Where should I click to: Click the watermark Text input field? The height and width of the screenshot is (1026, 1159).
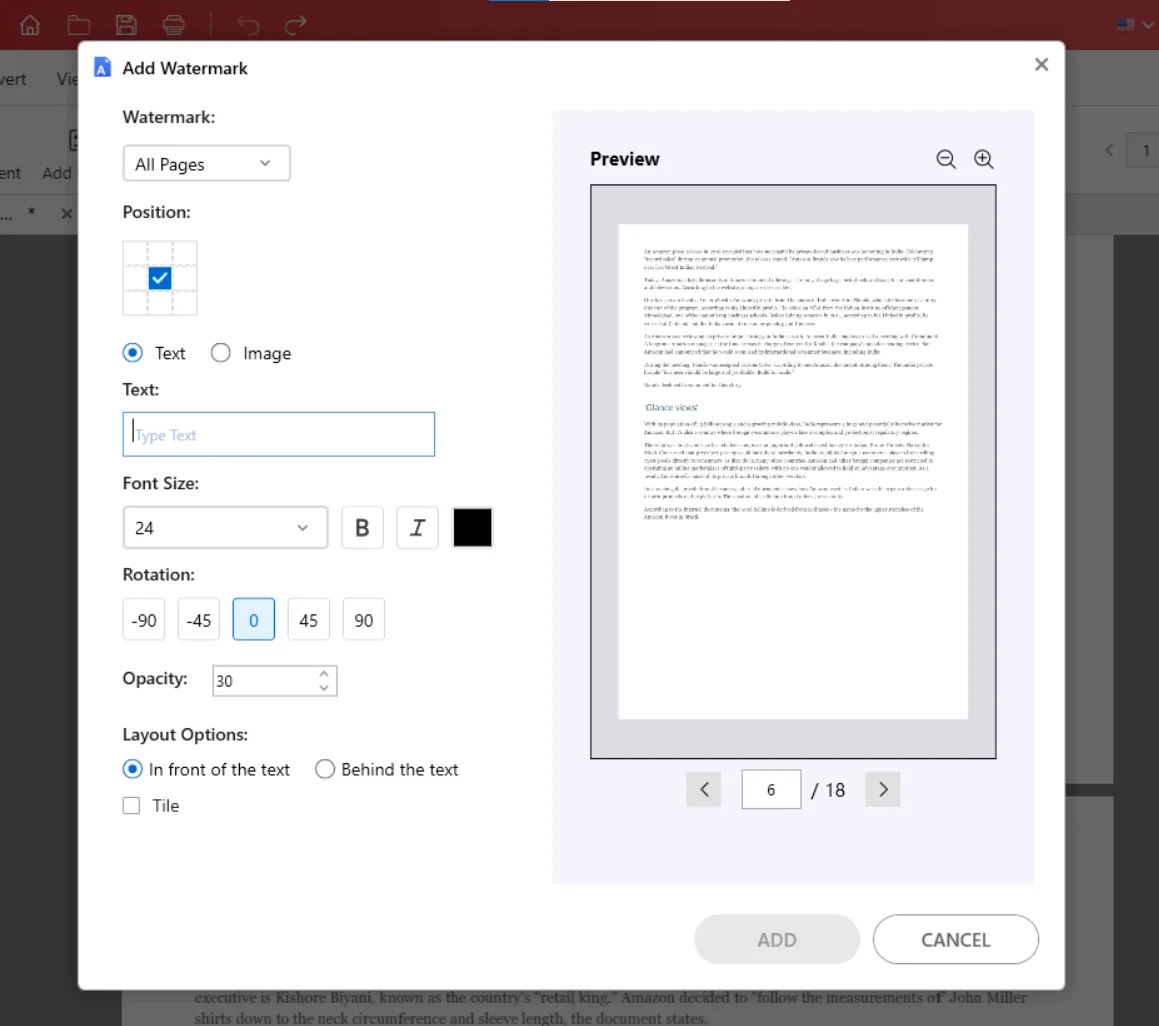(278, 434)
